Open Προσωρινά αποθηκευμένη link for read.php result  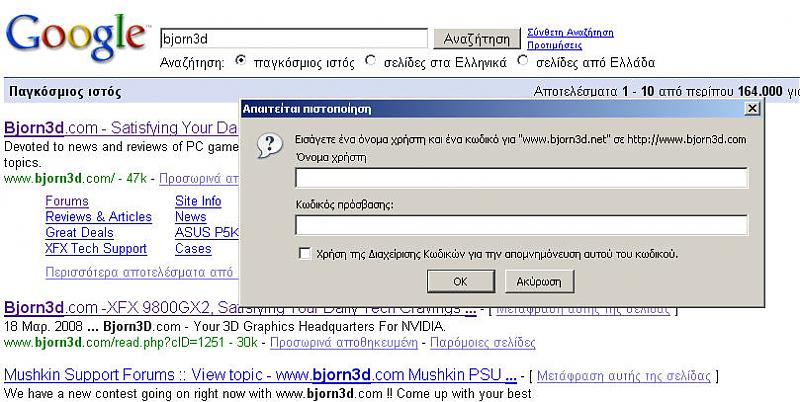(x=343, y=342)
